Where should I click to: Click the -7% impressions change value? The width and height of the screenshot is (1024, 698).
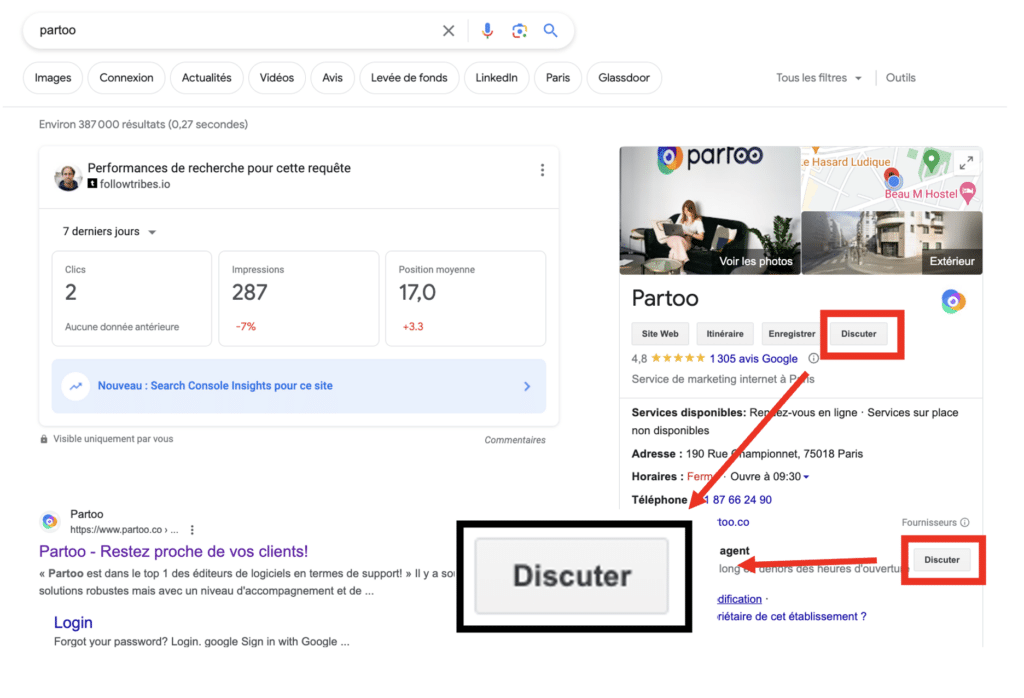coord(246,326)
